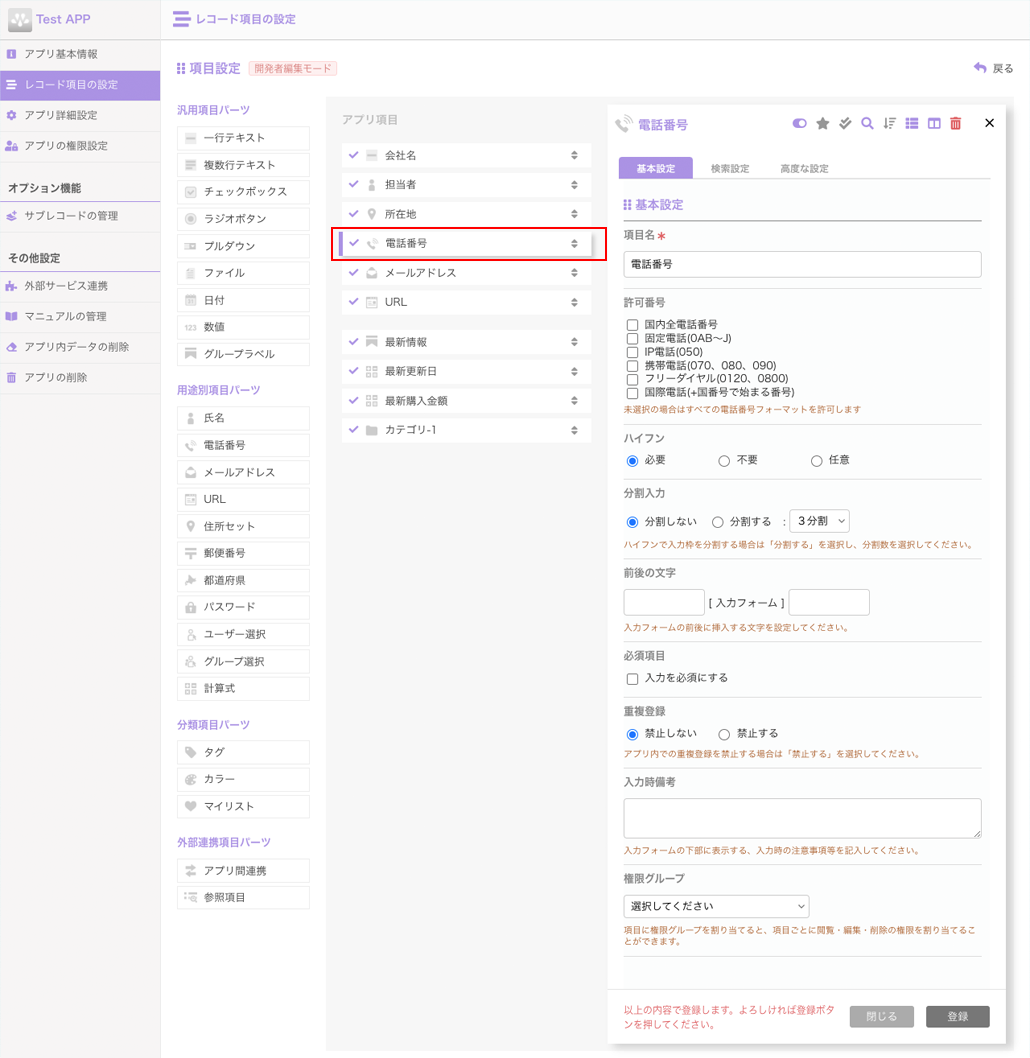Add the プルダウン part
The image size is (1030, 1058).
(x=244, y=246)
